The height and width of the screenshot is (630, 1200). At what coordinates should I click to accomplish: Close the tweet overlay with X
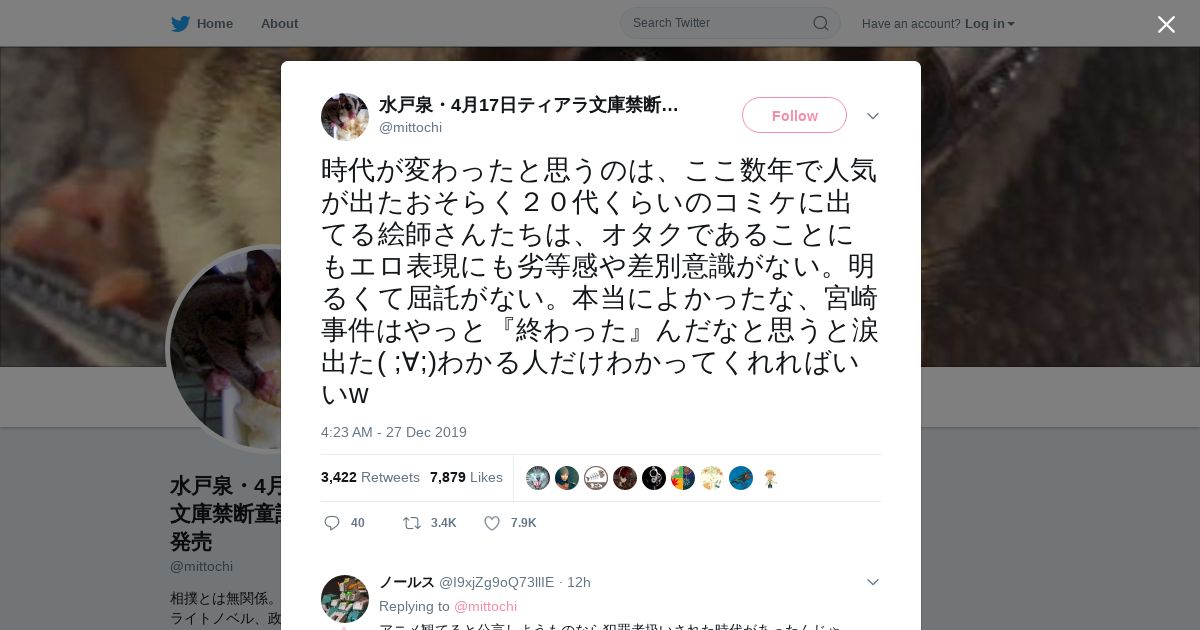pos(1166,24)
